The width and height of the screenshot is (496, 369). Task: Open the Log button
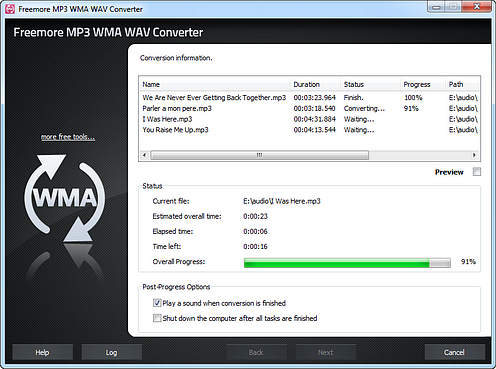tap(112, 352)
